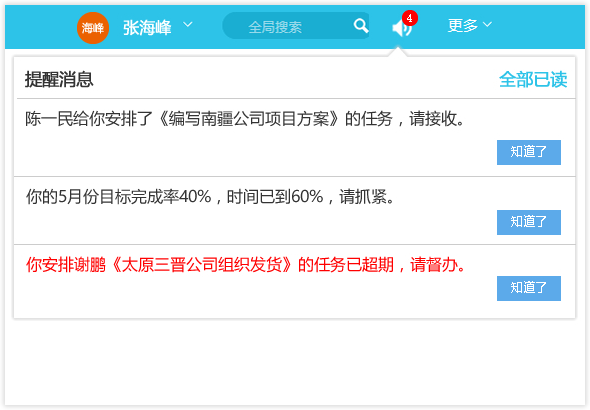Click the 提醒消息 panel heading
The width and height of the screenshot is (590, 410).
pos(59,79)
